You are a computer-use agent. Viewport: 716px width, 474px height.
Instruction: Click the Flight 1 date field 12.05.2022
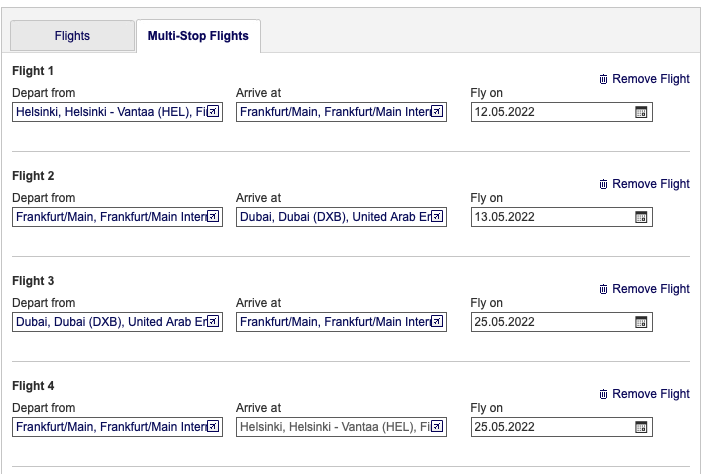pos(552,112)
